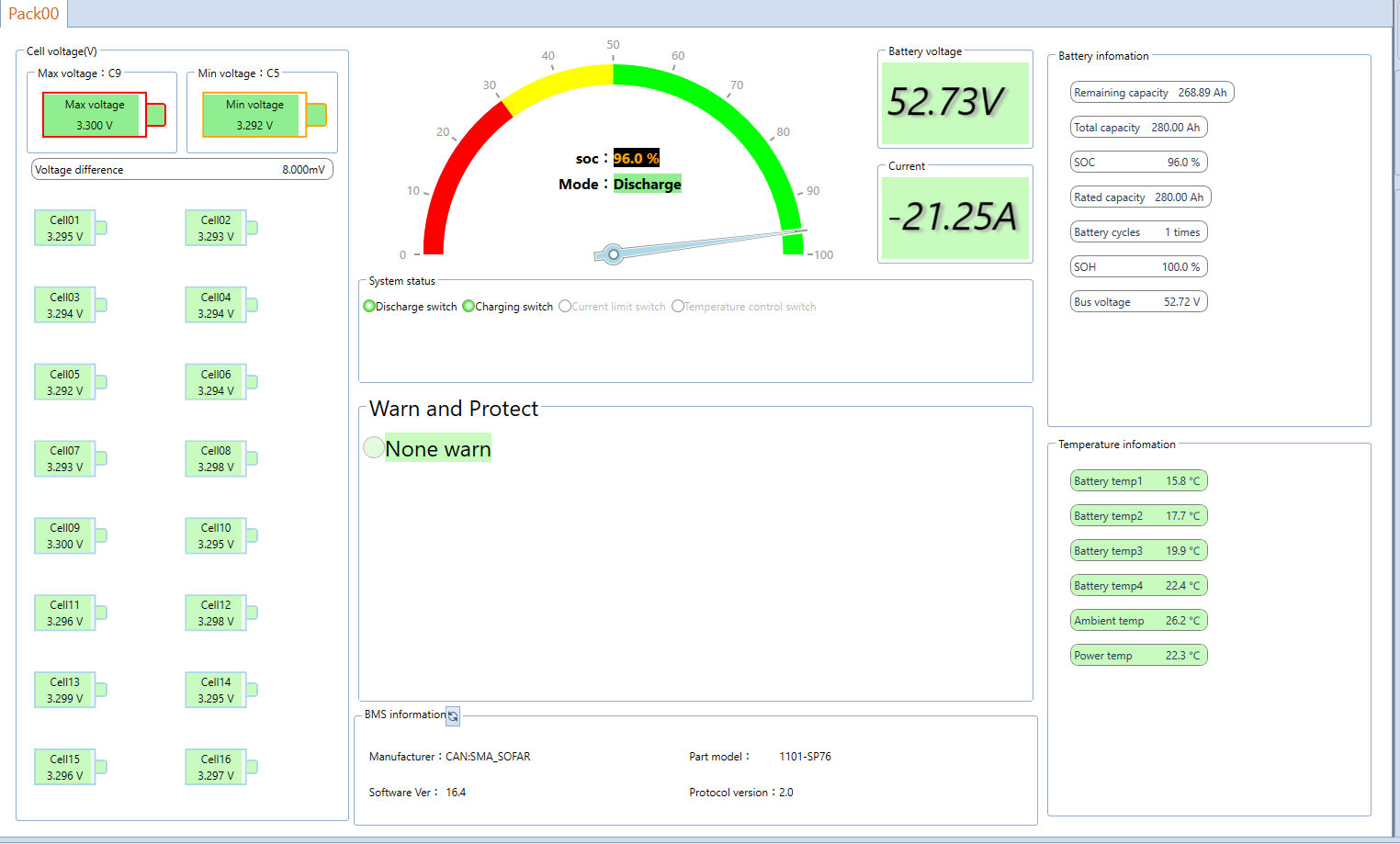Click the Cell10 battery icon
1400x844 pixels.
point(221,535)
